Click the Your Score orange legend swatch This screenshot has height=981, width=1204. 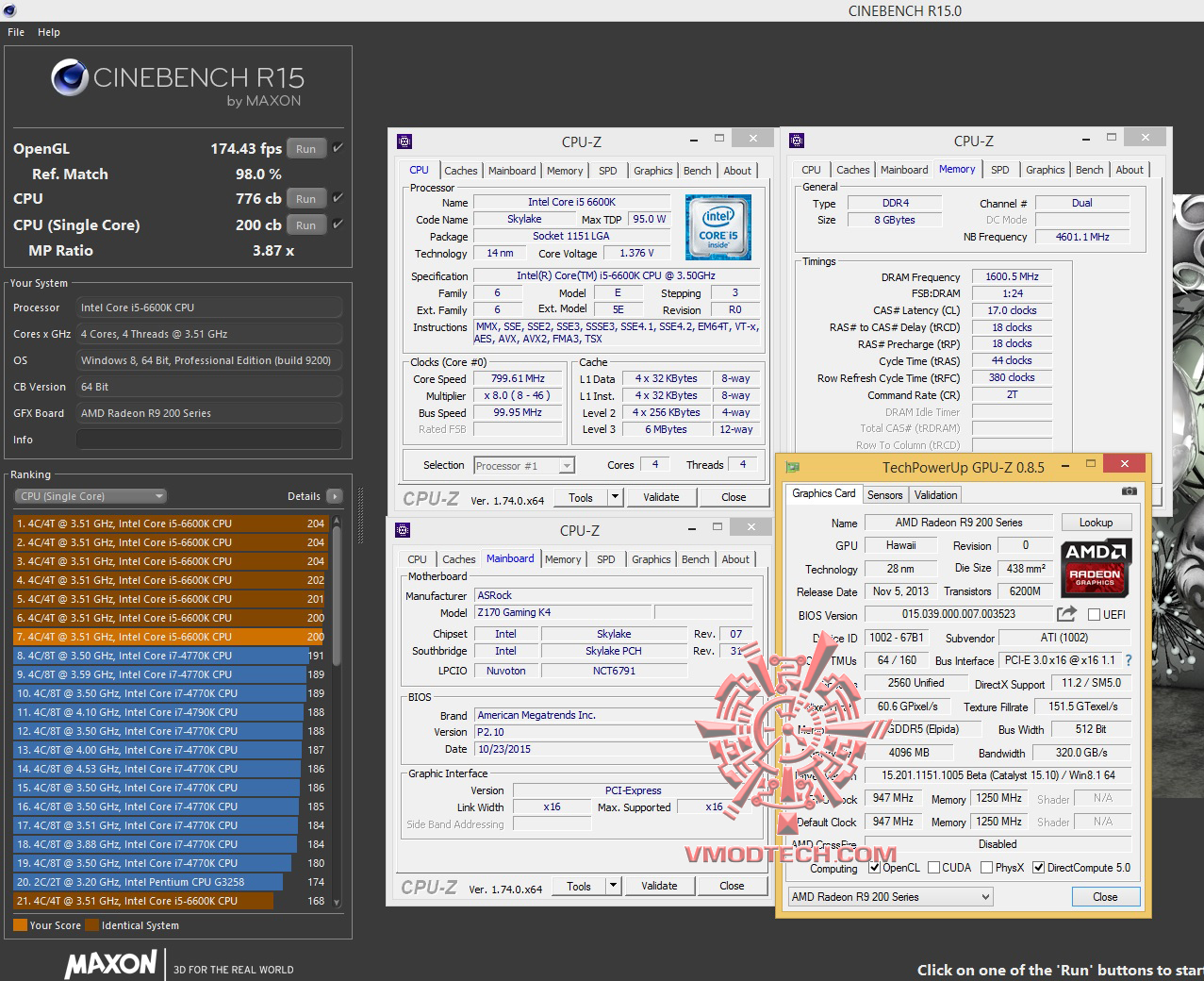(x=21, y=925)
